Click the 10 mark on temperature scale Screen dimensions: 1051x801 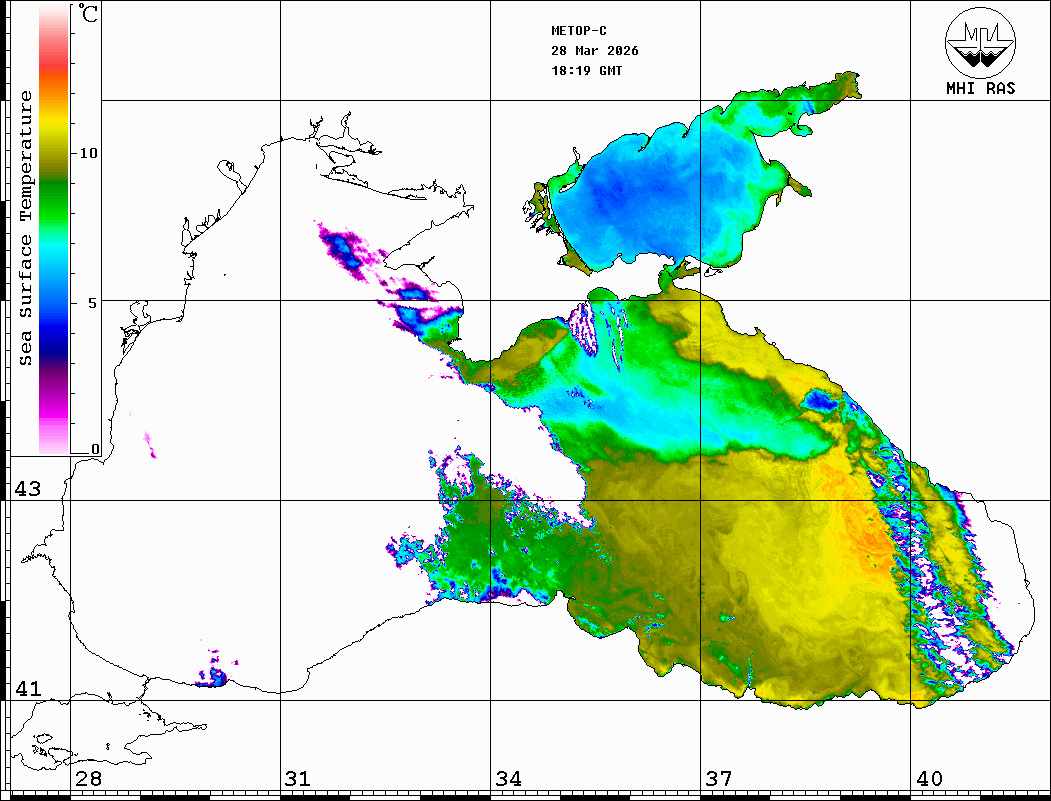click(89, 153)
